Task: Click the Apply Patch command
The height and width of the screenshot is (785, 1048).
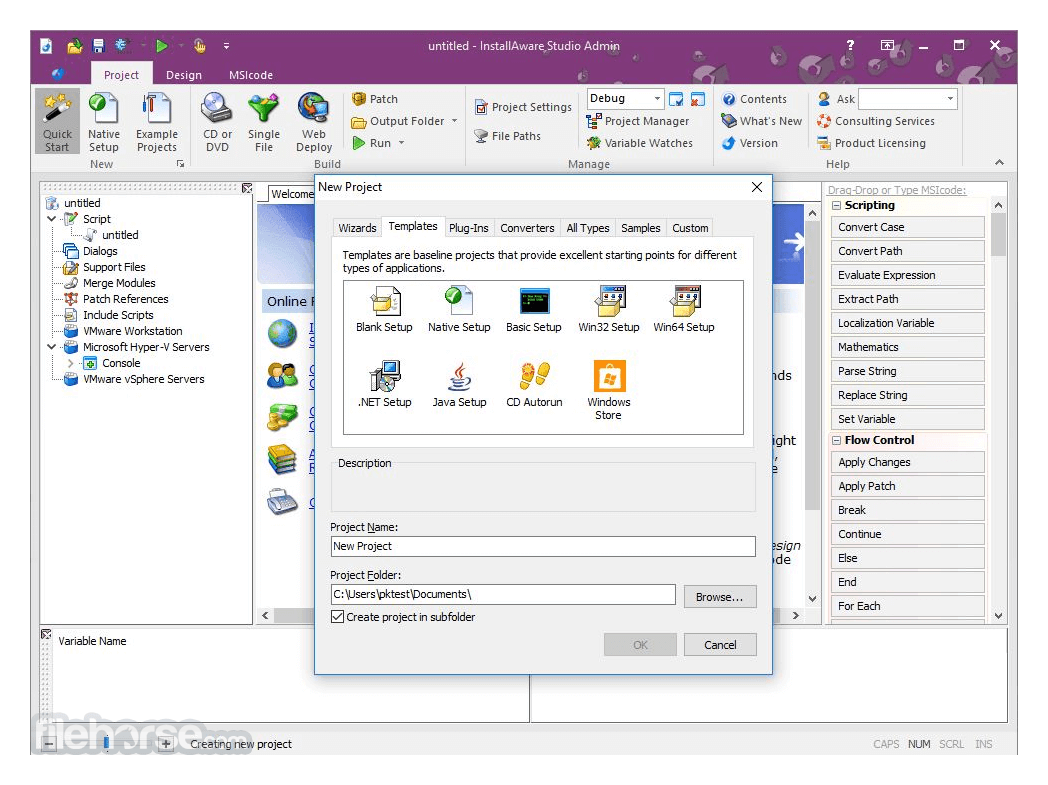Action: tap(908, 486)
